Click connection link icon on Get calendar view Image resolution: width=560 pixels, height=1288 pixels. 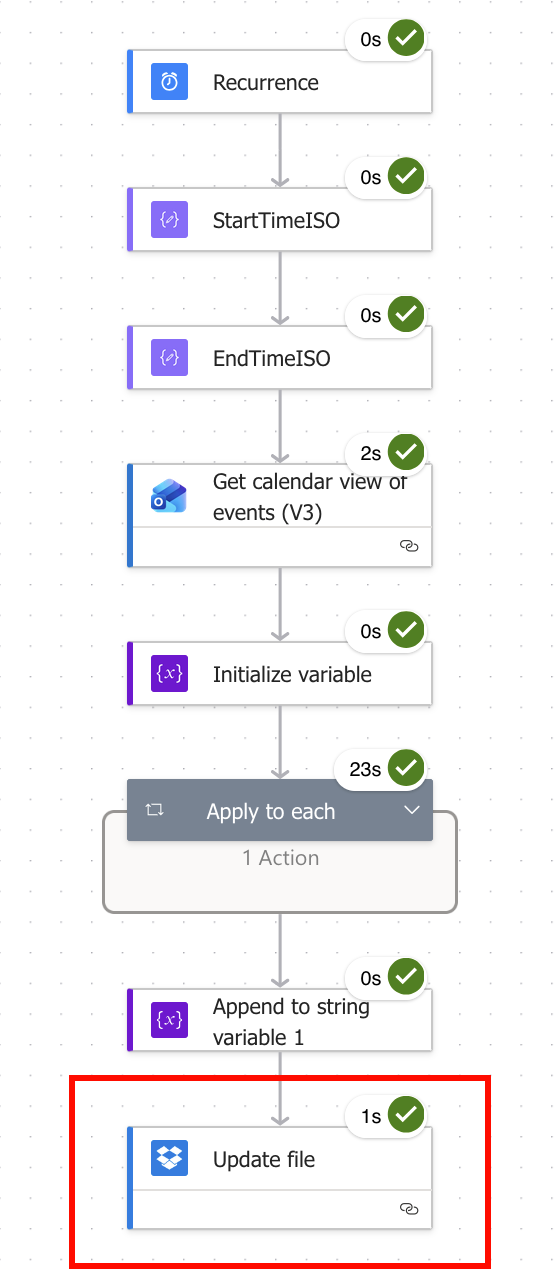408,546
